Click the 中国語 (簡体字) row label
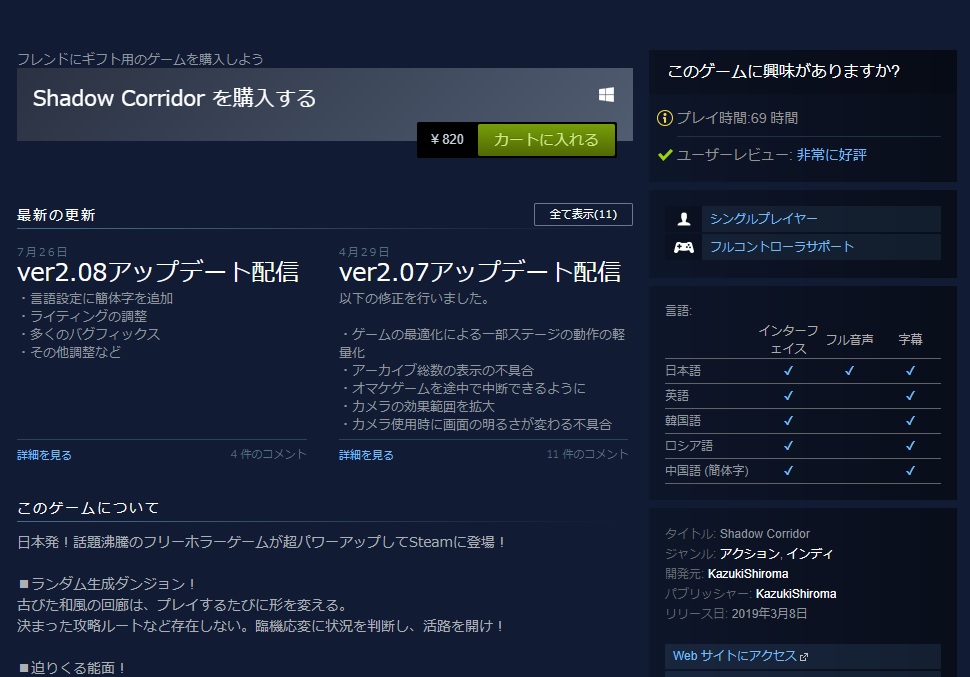The height and width of the screenshot is (677, 970). (706, 471)
